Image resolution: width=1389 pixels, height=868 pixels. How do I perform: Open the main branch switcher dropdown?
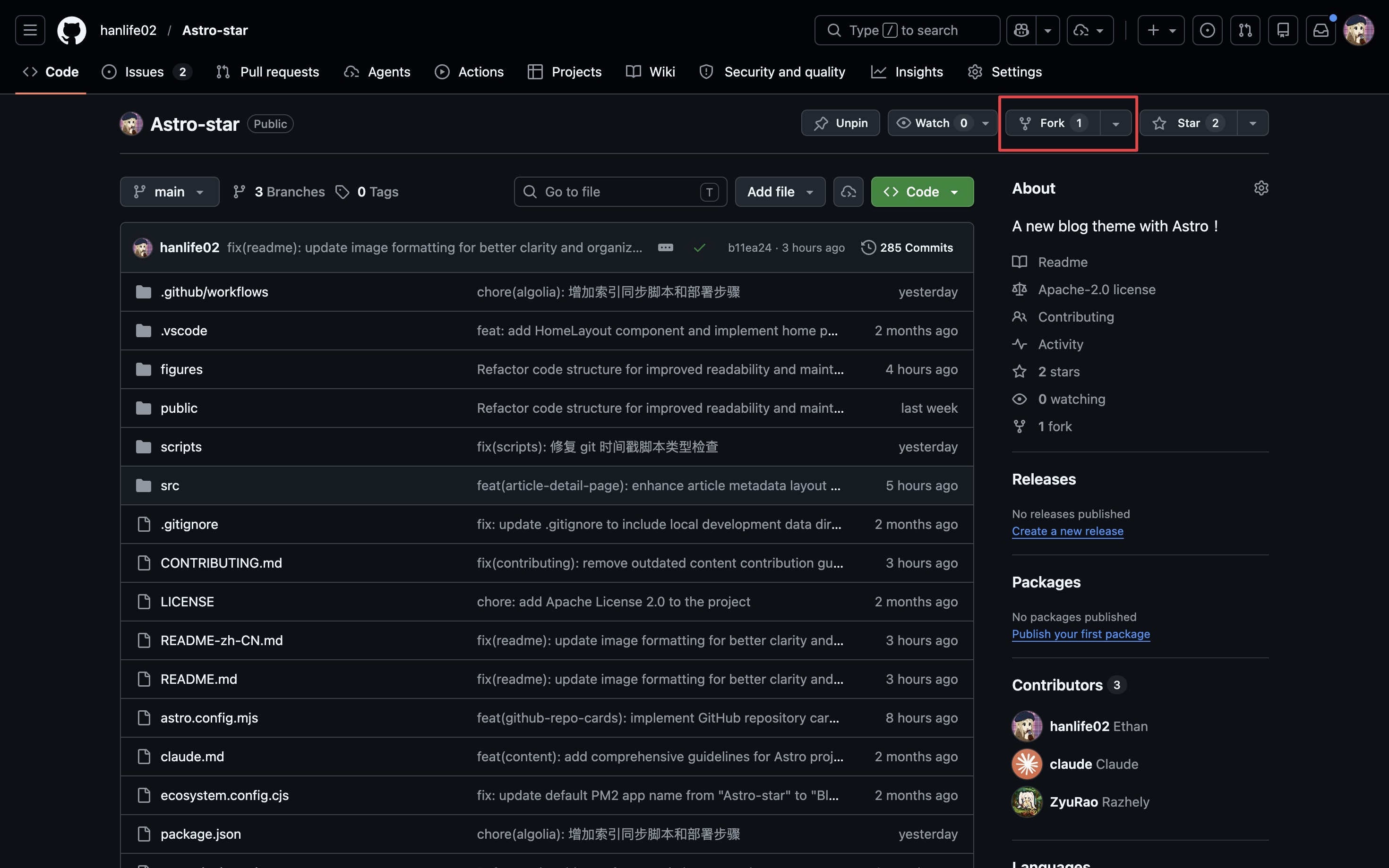[x=170, y=192]
